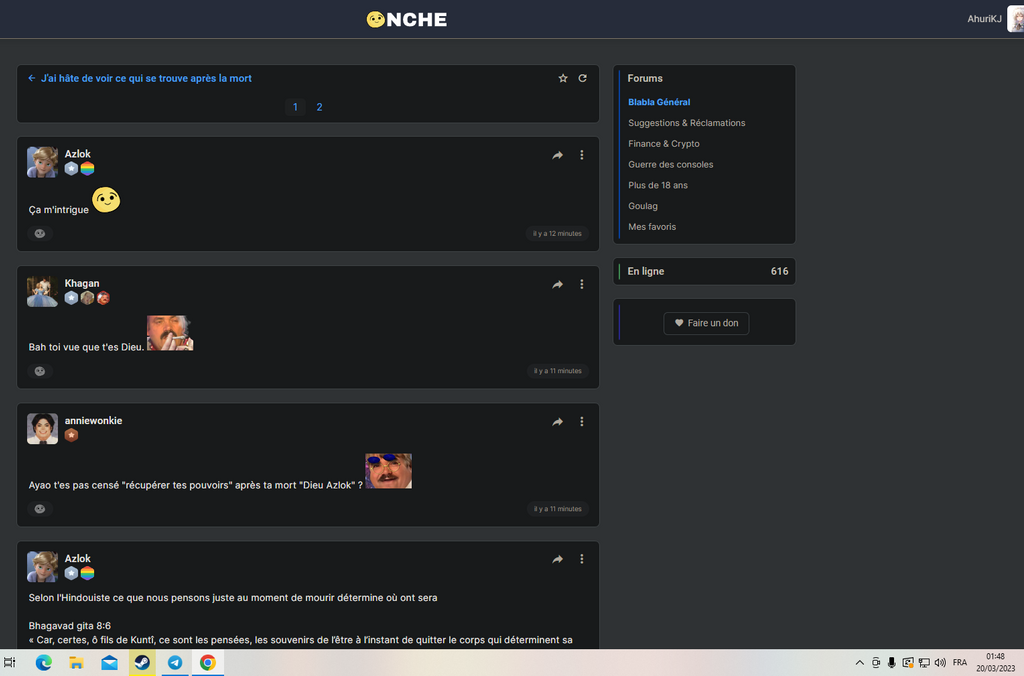Screen dimensions: 1024x676
Task: Share Khagan's post with arrow icon
Action: [x=557, y=285]
